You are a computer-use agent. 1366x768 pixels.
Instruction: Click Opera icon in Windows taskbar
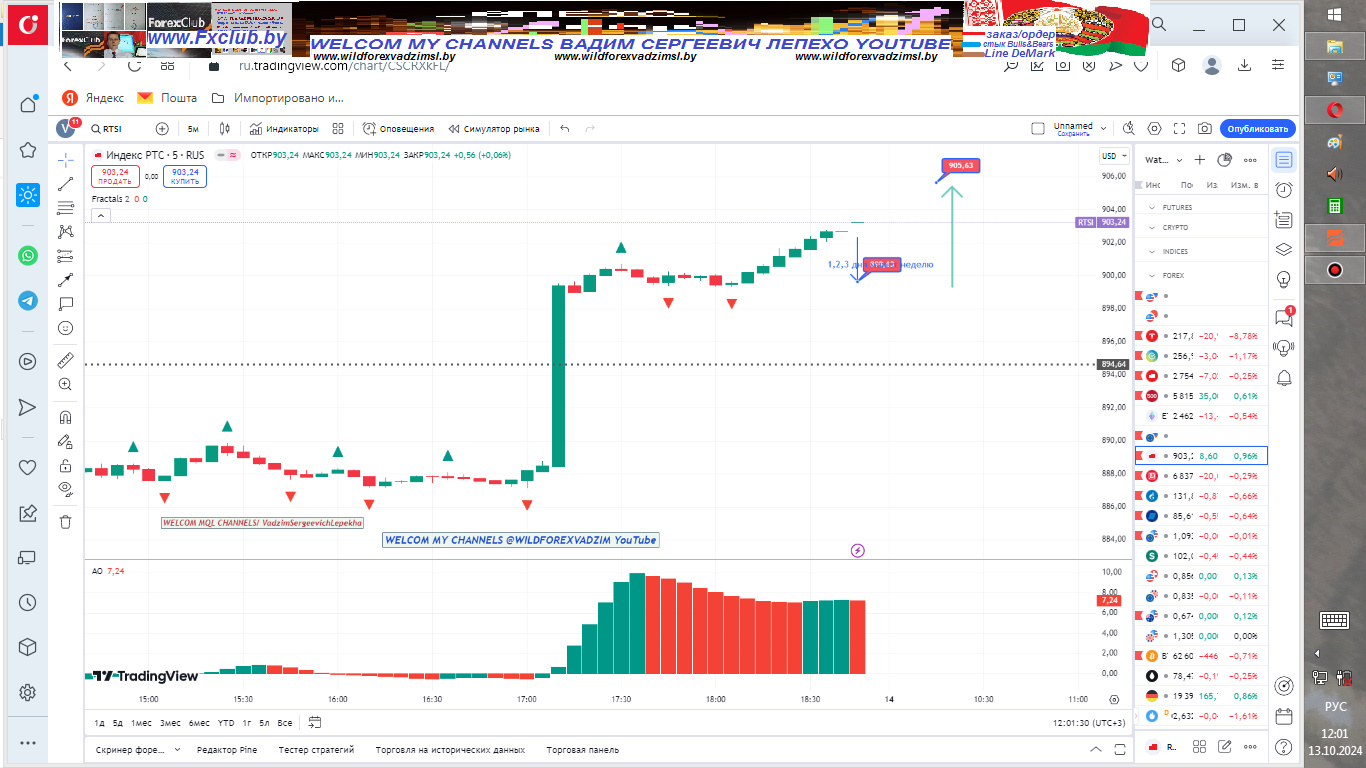(x=1334, y=109)
